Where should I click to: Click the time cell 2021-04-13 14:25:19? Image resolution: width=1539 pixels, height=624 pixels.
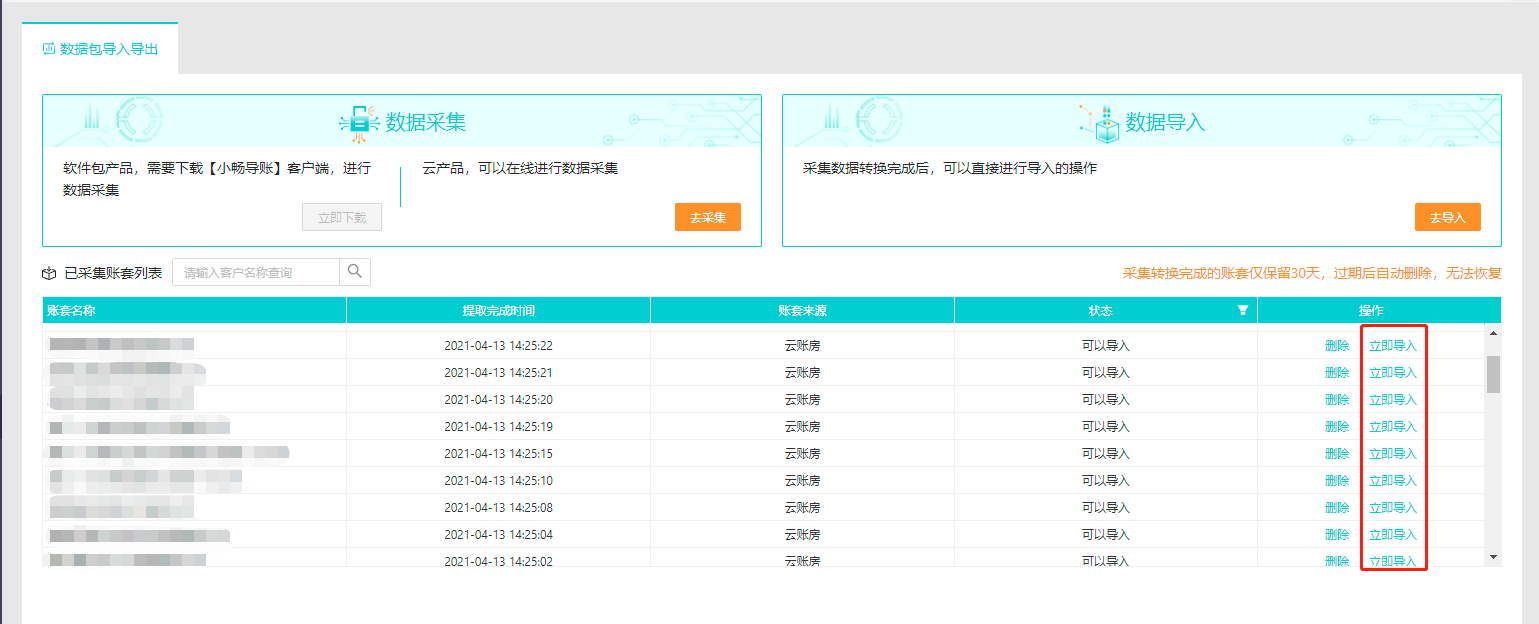(498, 427)
